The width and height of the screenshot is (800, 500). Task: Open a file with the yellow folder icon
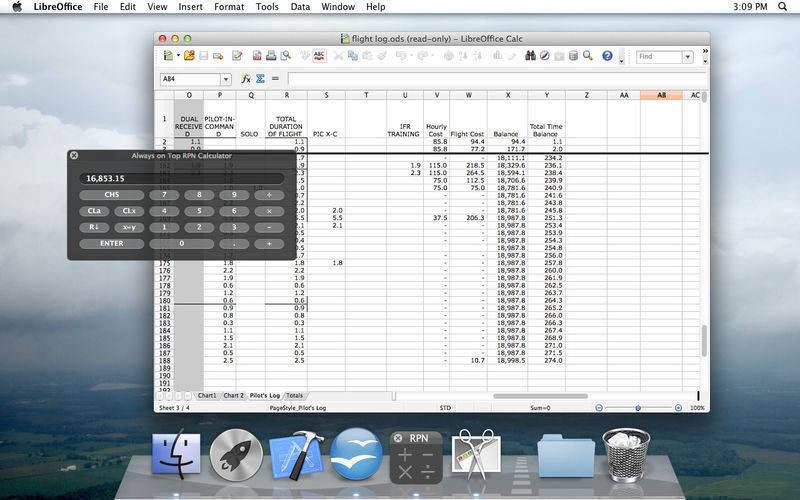189,56
